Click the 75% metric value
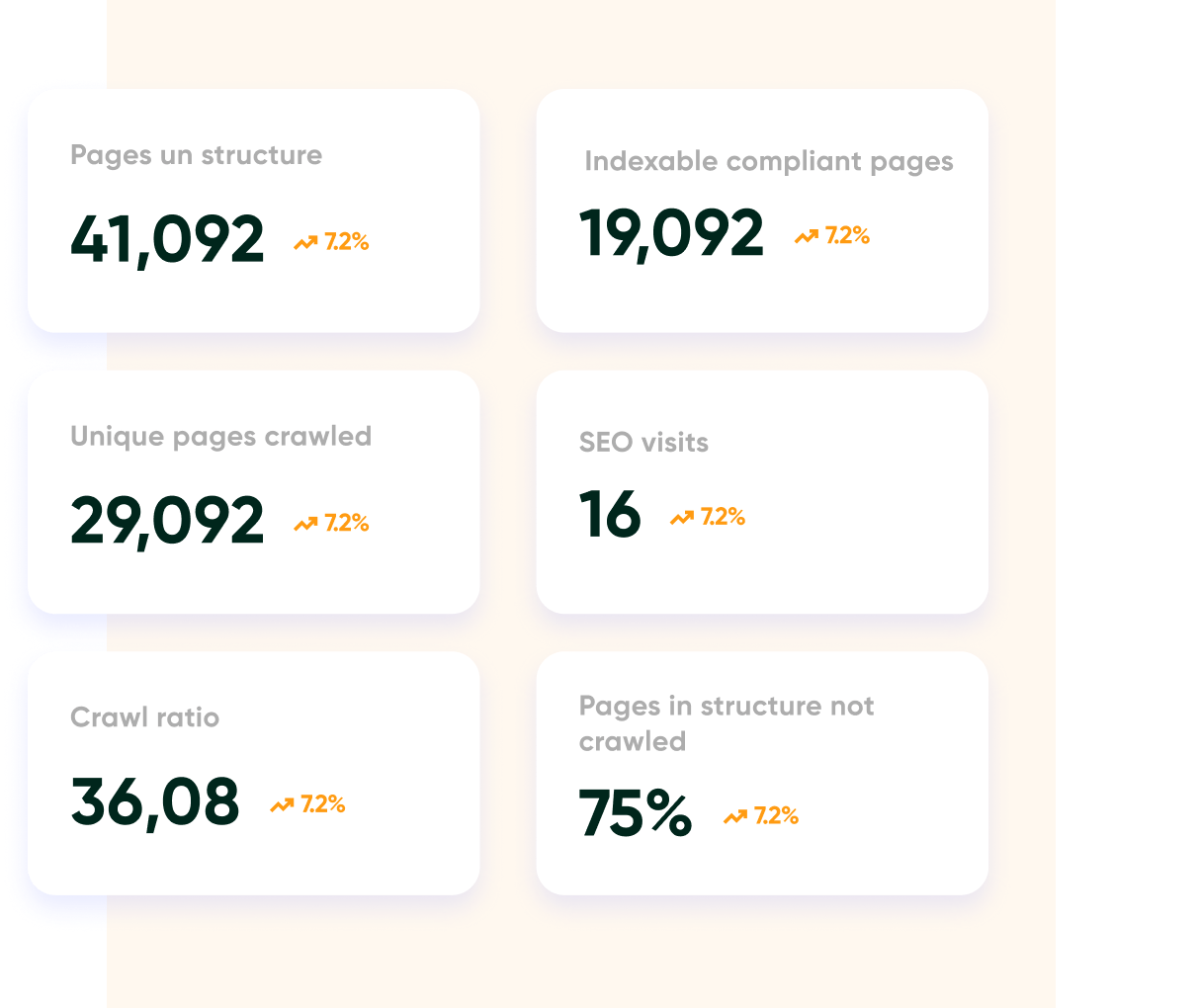This screenshot has height=1008, width=1198. pos(635,813)
